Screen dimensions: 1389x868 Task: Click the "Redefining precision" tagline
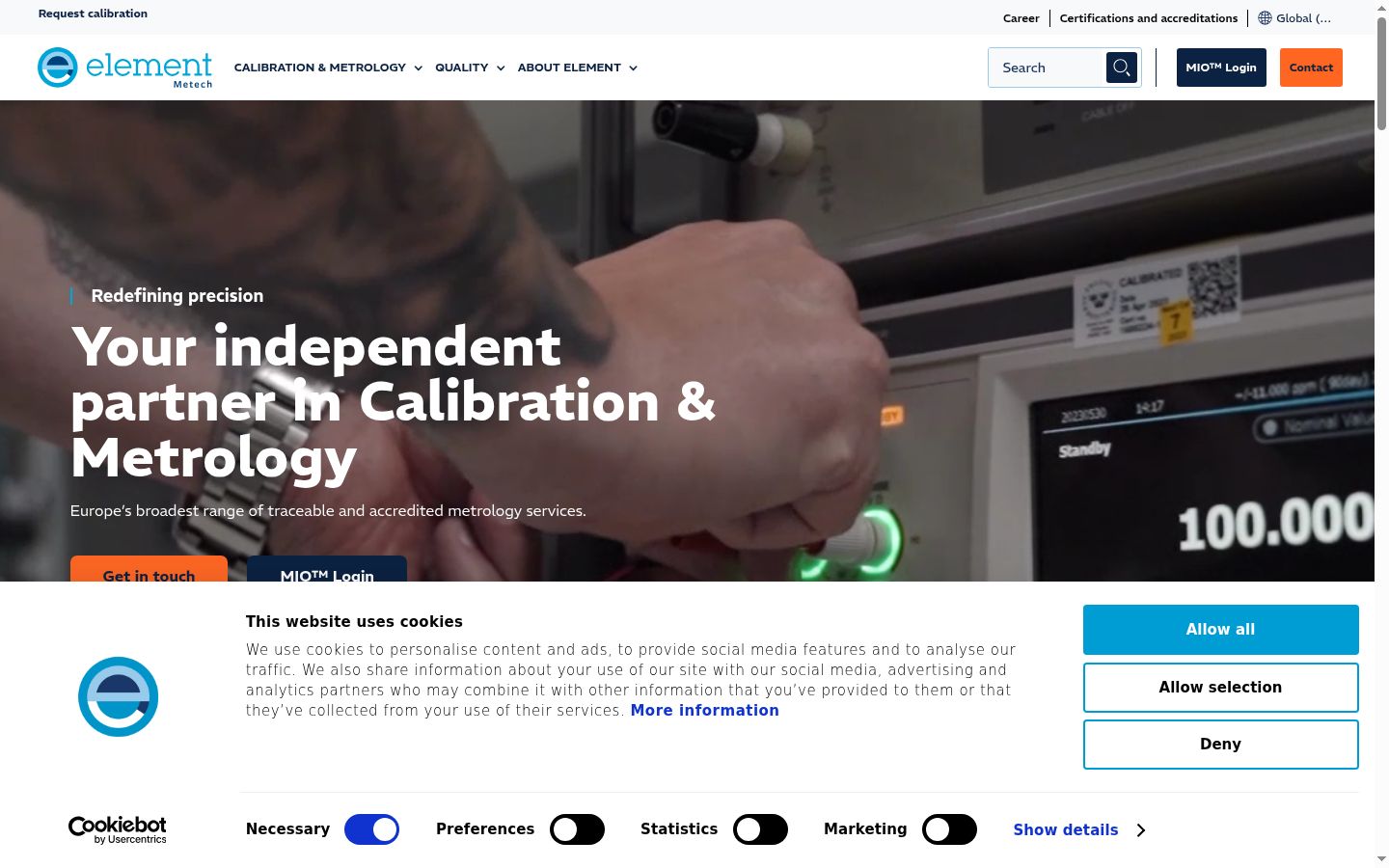click(x=177, y=296)
